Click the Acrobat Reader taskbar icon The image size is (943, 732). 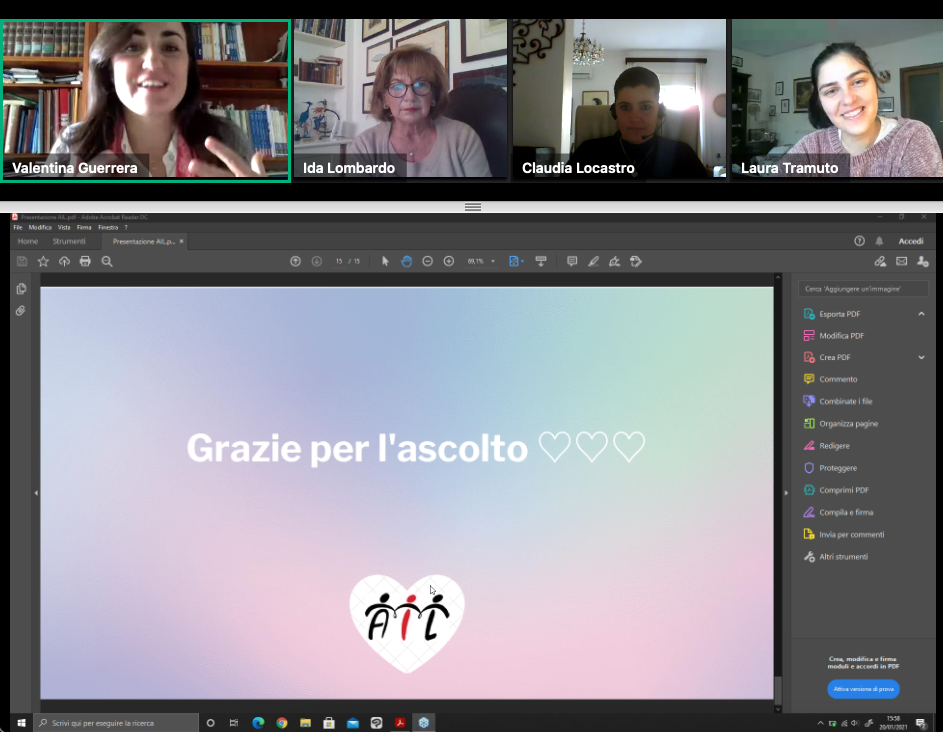(400, 722)
